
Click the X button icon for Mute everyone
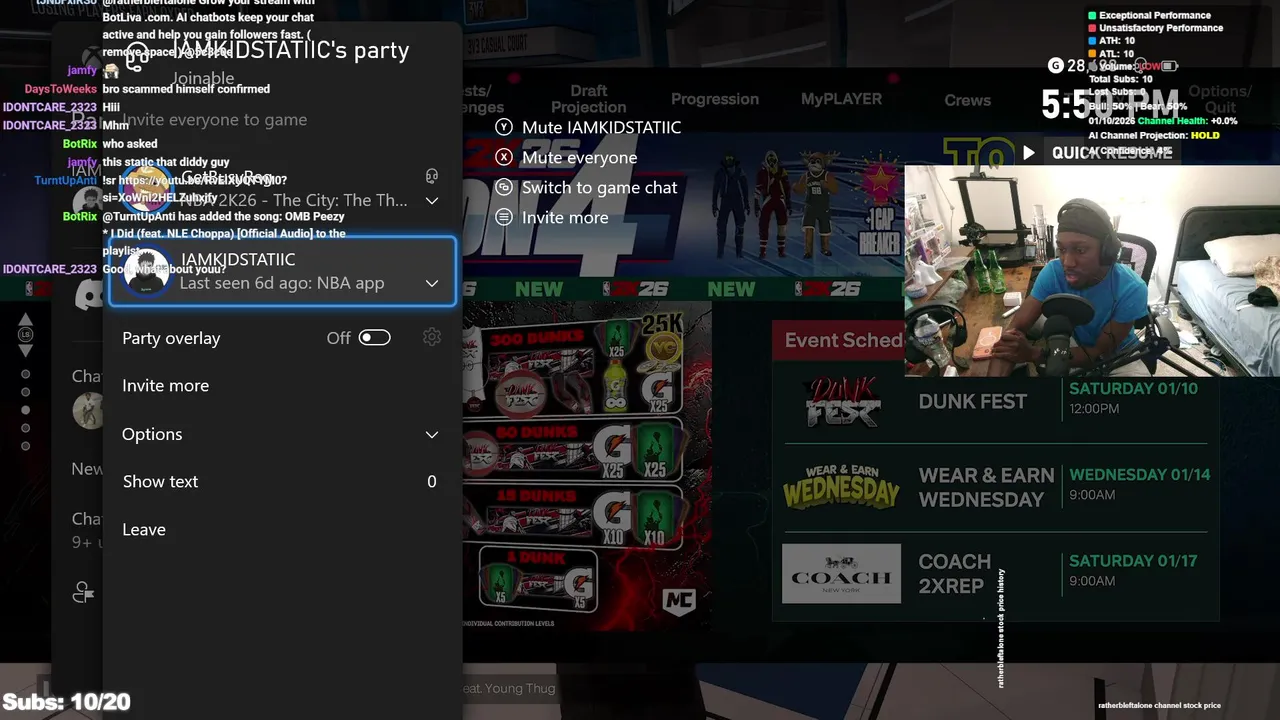[x=504, y=157]
